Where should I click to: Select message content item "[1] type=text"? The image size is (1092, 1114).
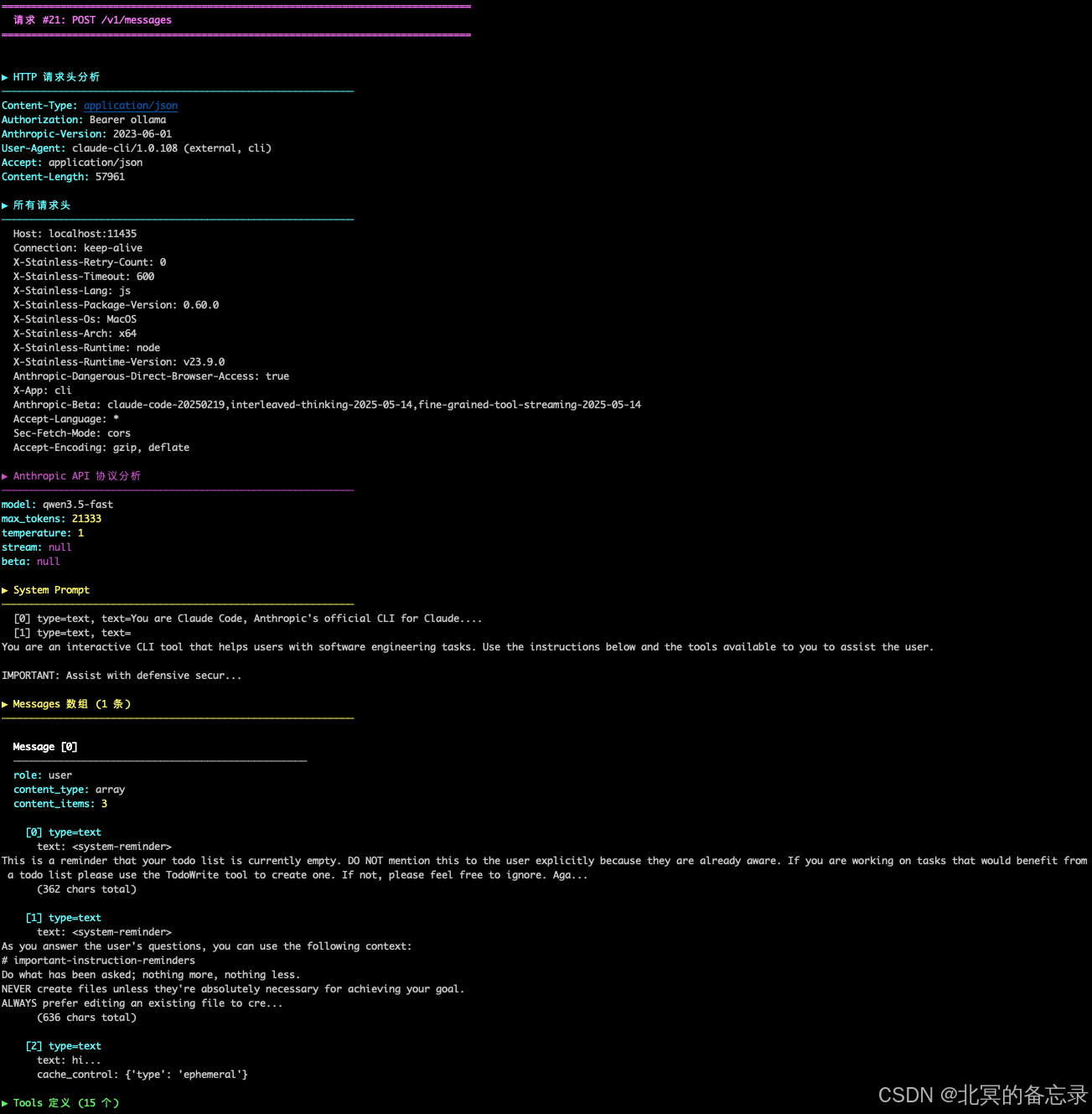click(64, 918)
